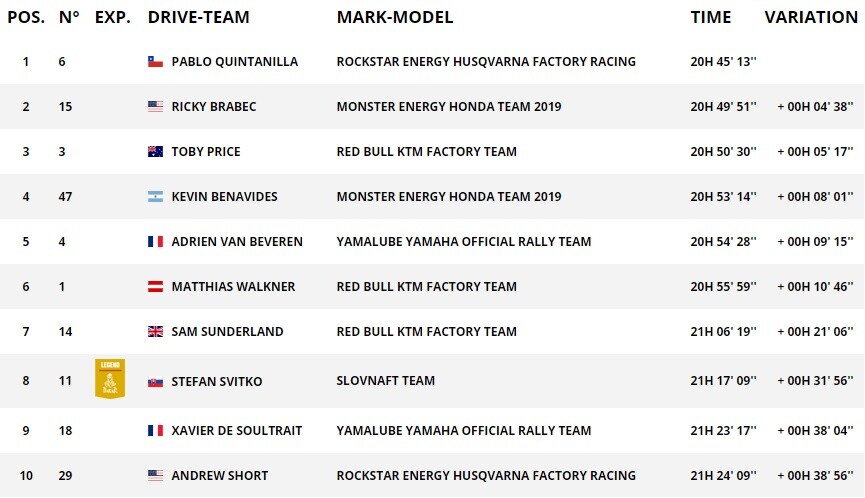Click Andrew Short's variation + 00H 38' 56''
The image size is (865, 498).
815,475
